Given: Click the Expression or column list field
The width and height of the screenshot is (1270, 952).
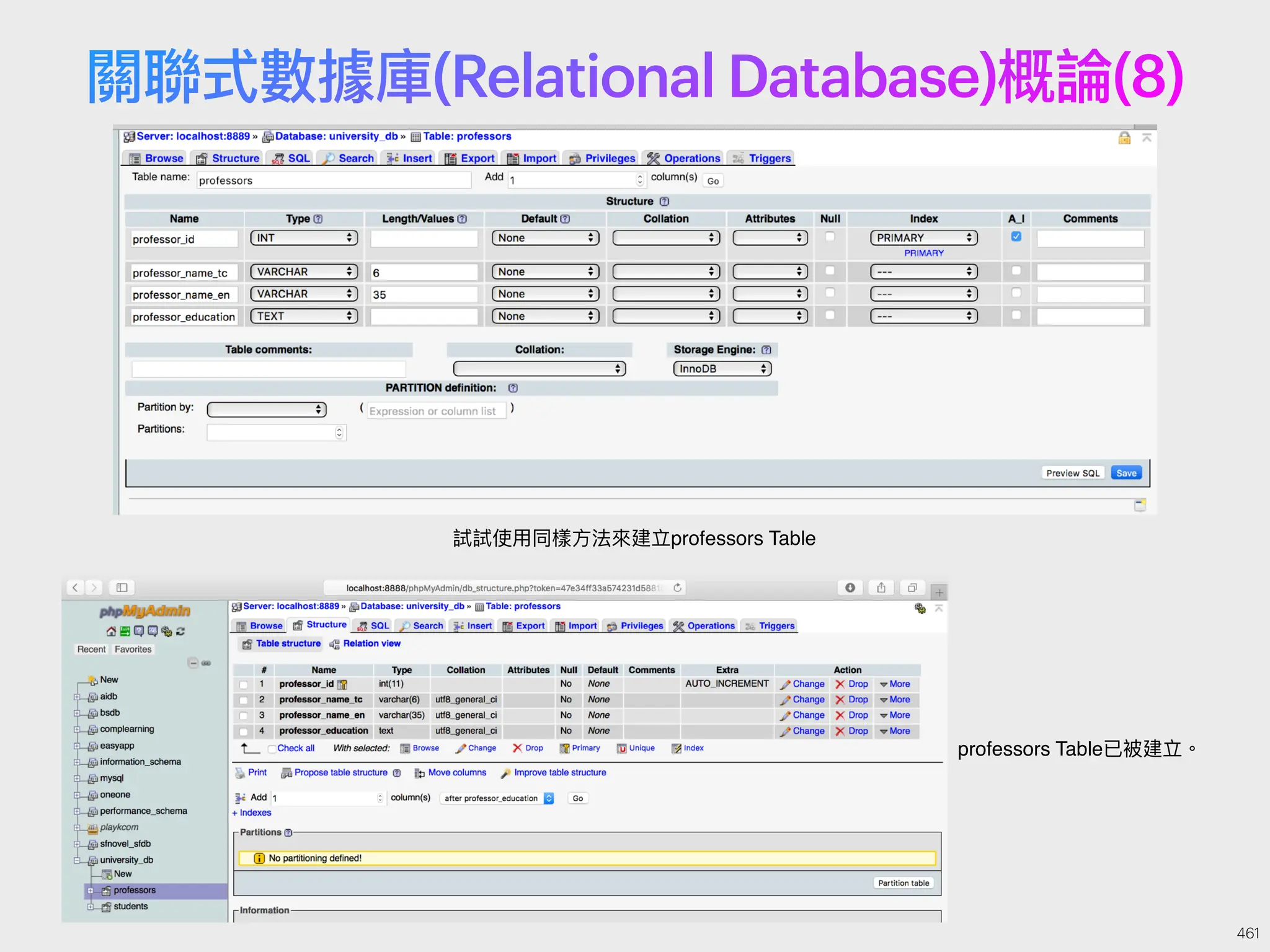Looking at the screenshot, I should click(x=437, y=411).
